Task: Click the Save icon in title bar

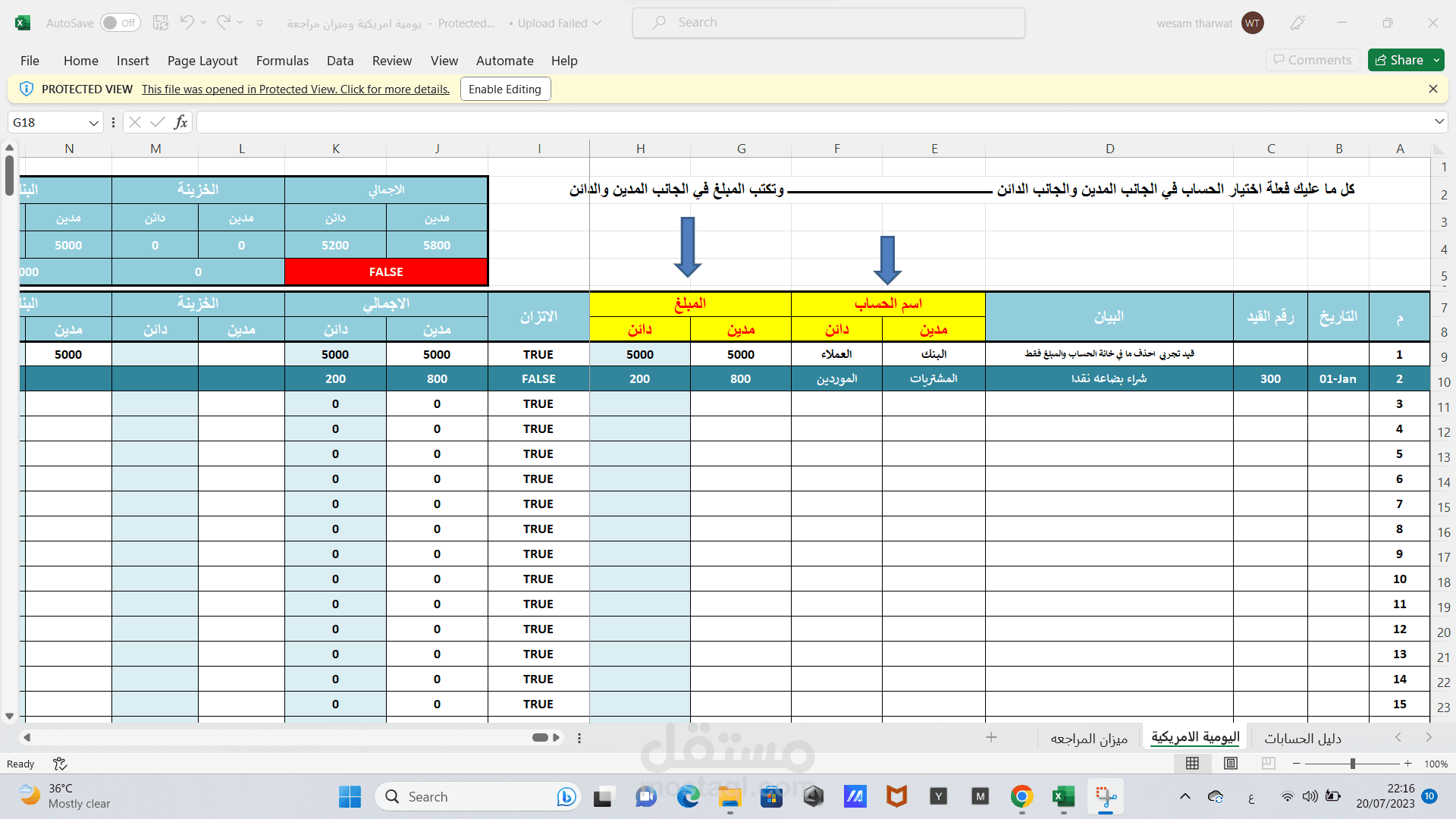Action: [x=160, y=23]
